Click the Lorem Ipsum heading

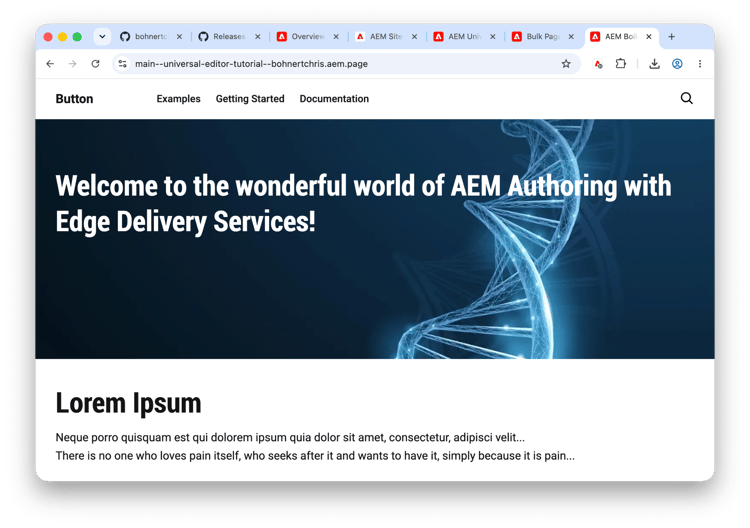click(x=128, y=403)
